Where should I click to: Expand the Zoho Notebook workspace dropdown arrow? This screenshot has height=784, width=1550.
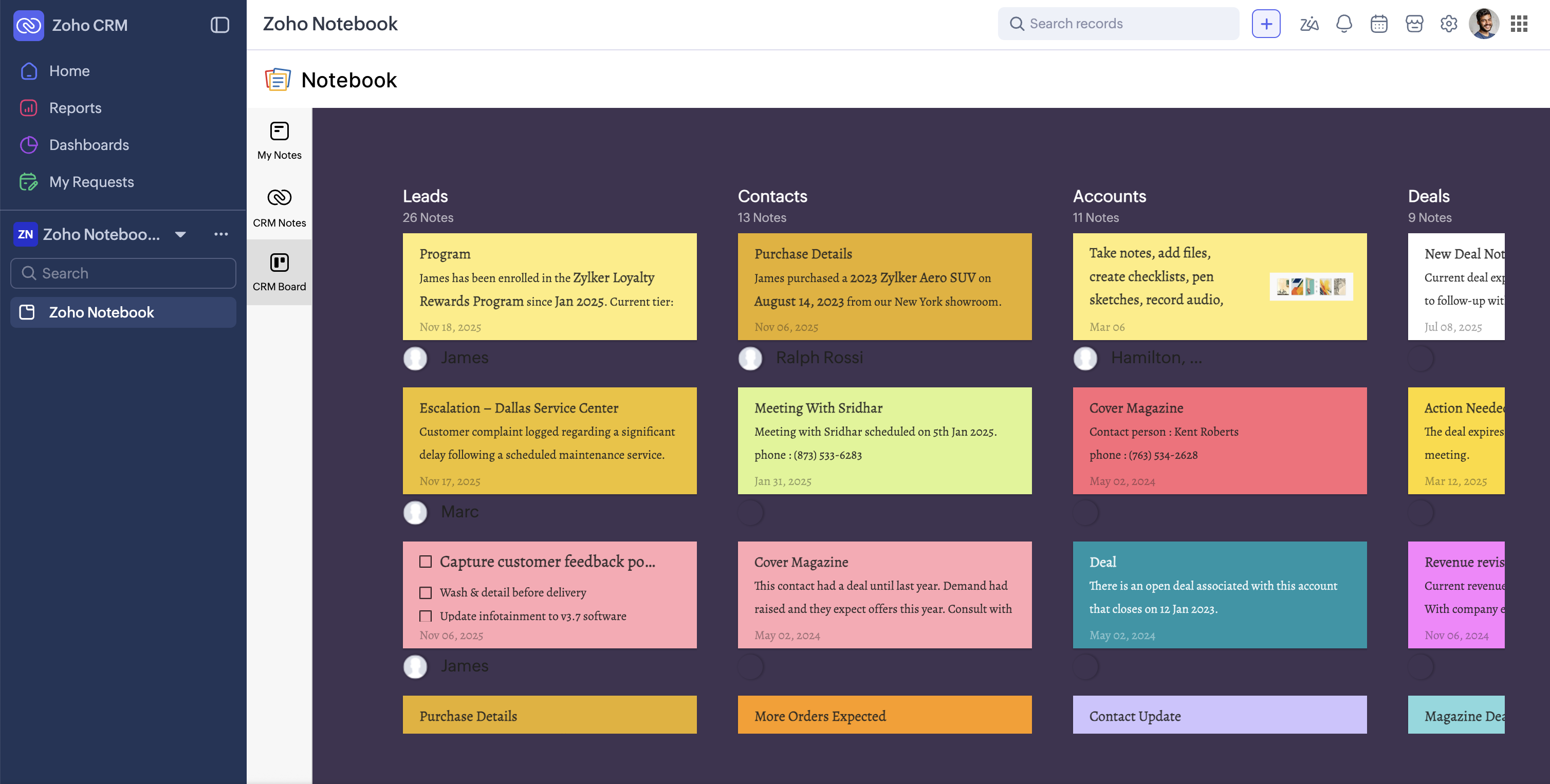tap(180, 235)
